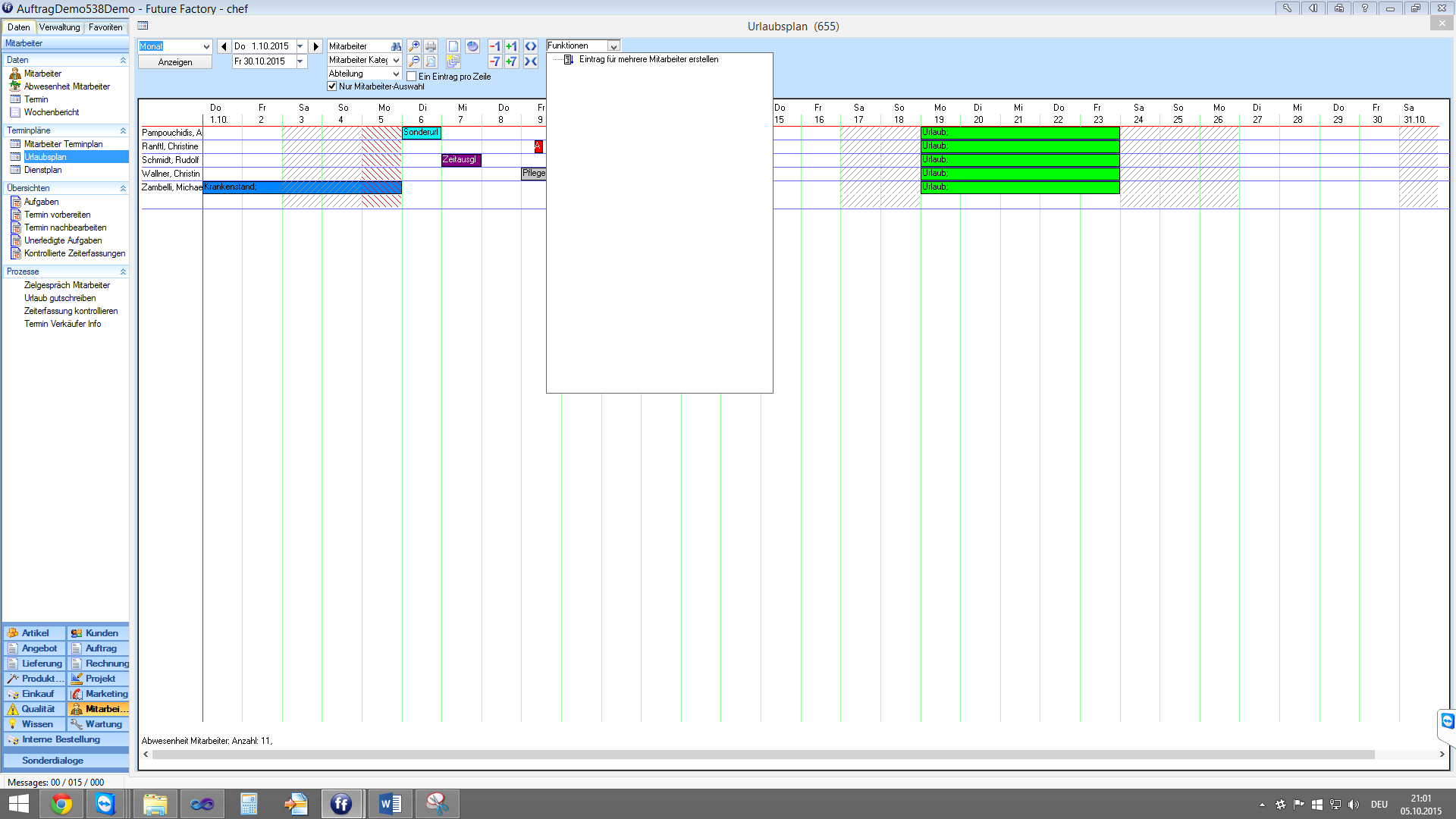Click the new document icon in the toolbar
The width and height of the screenshot is (1456, 819).
pyautogui.click(x=453, y=46)
